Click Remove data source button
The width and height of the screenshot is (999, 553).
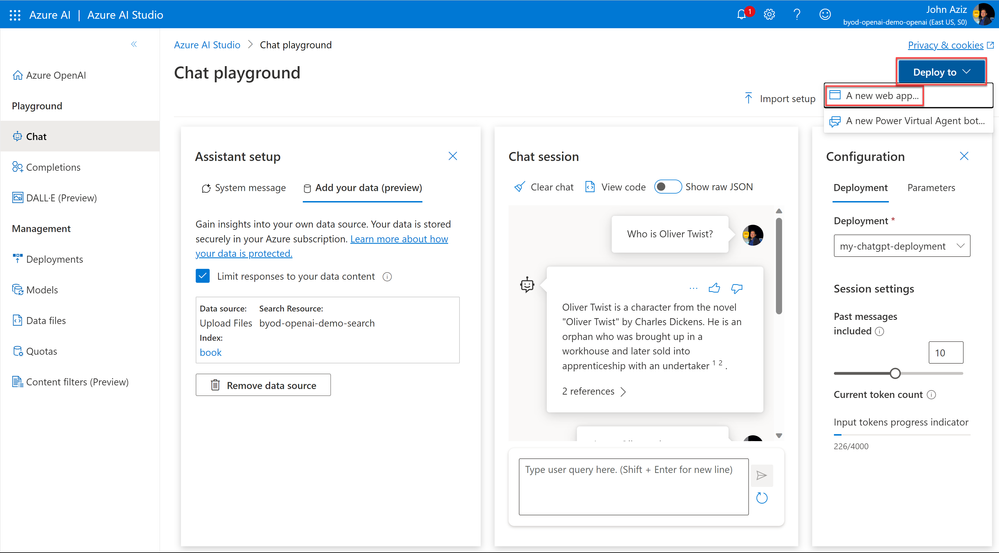pyautogui.click(x=263, y=385)
